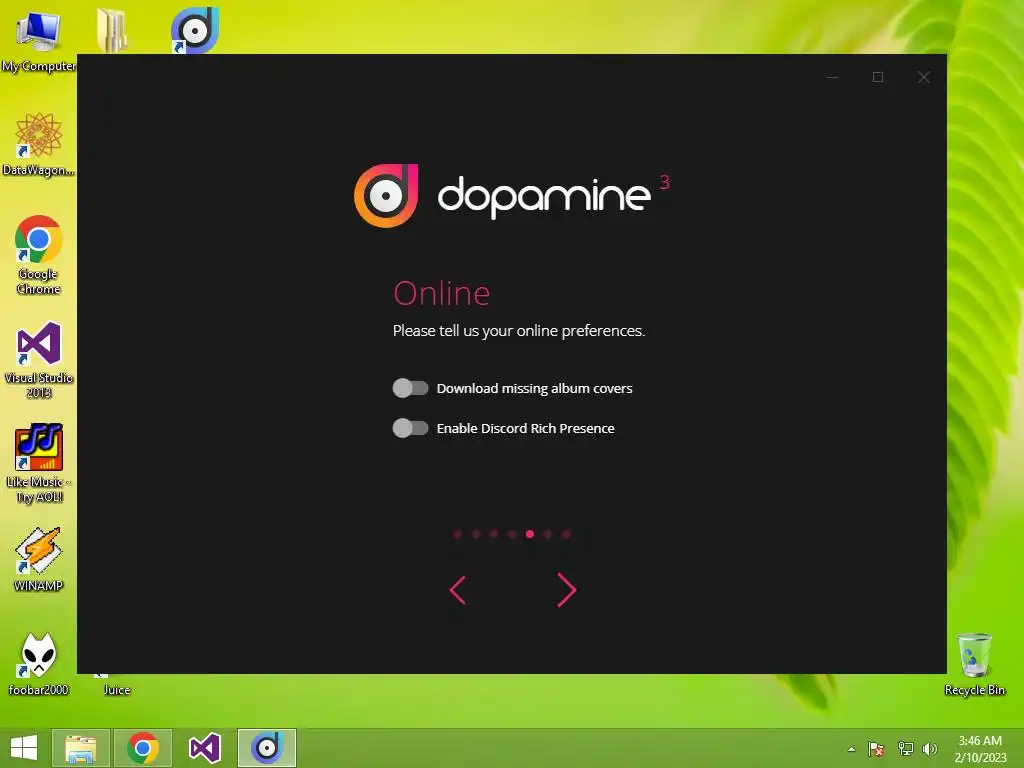Enable Download missing album covers toggle

pos(410,388)
